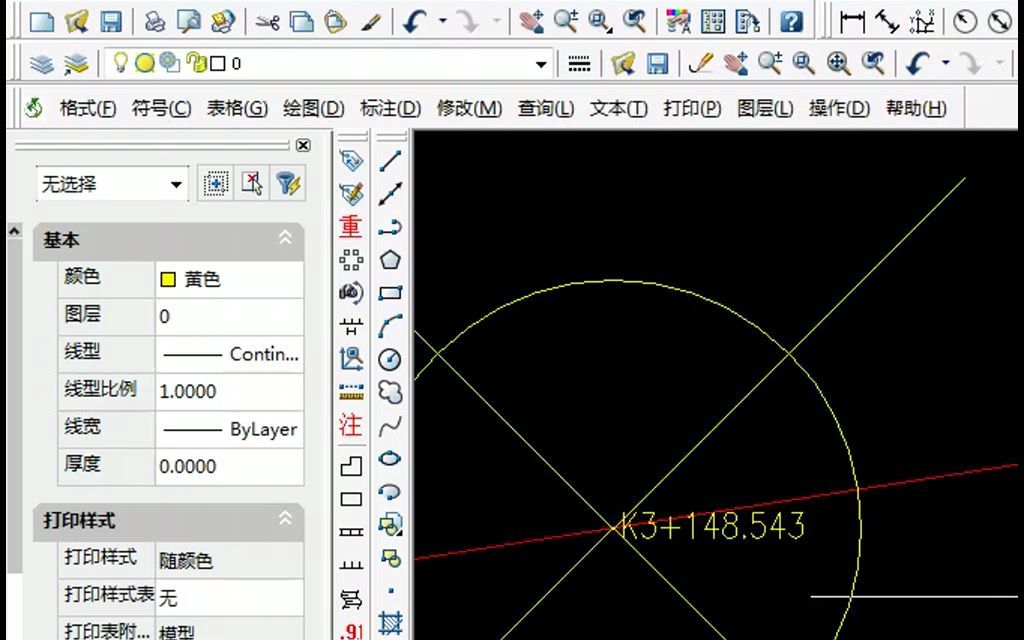Toggle the layer lock padlock icon
1024x640 pixels.
pyautogui.click(x=195, y=63)
